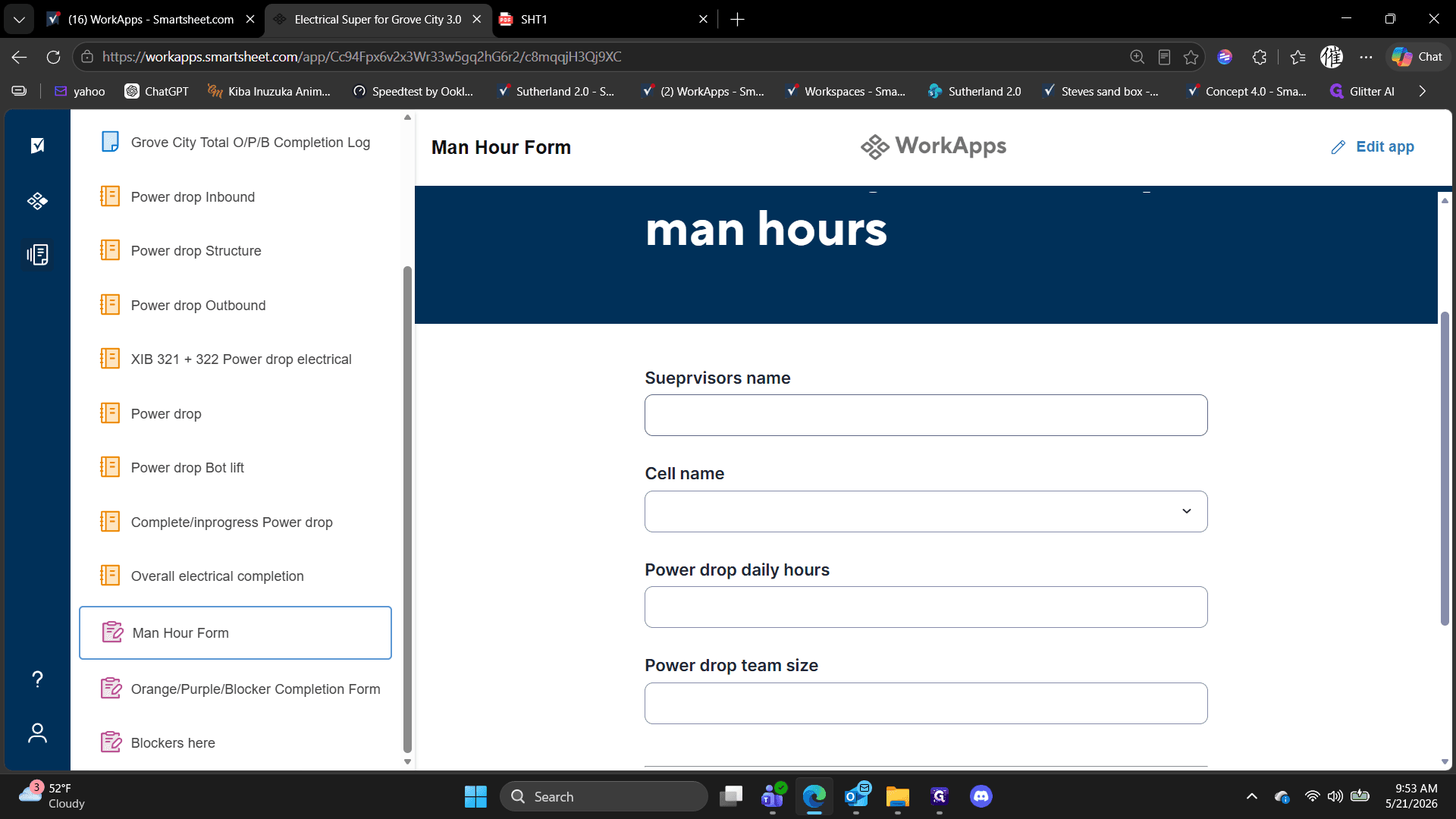Screen dimensions: 1456x819
Task: Open the browser tab list chevron
Action: 19,20
